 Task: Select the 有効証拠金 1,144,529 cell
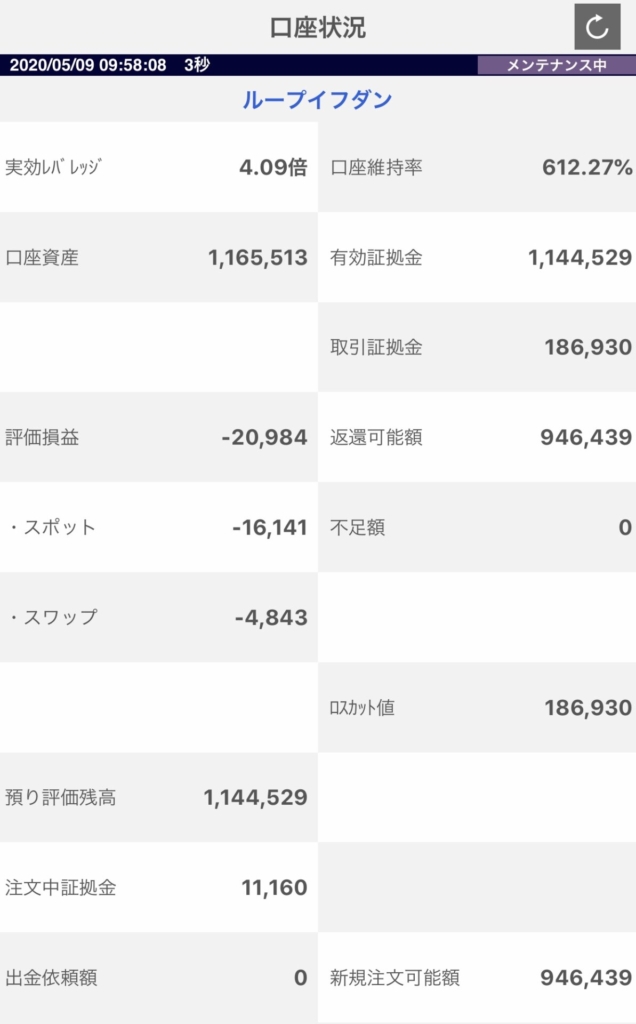477,257
